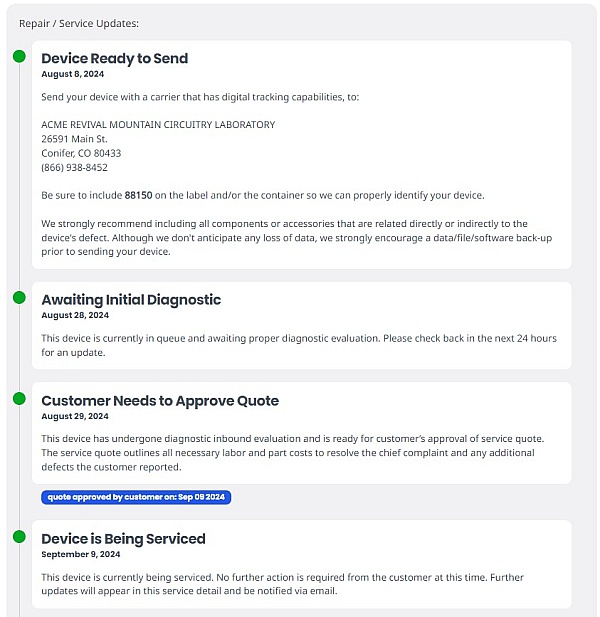Select the Awaiting Initial Diagnostic title

click(x=131, y=299)
